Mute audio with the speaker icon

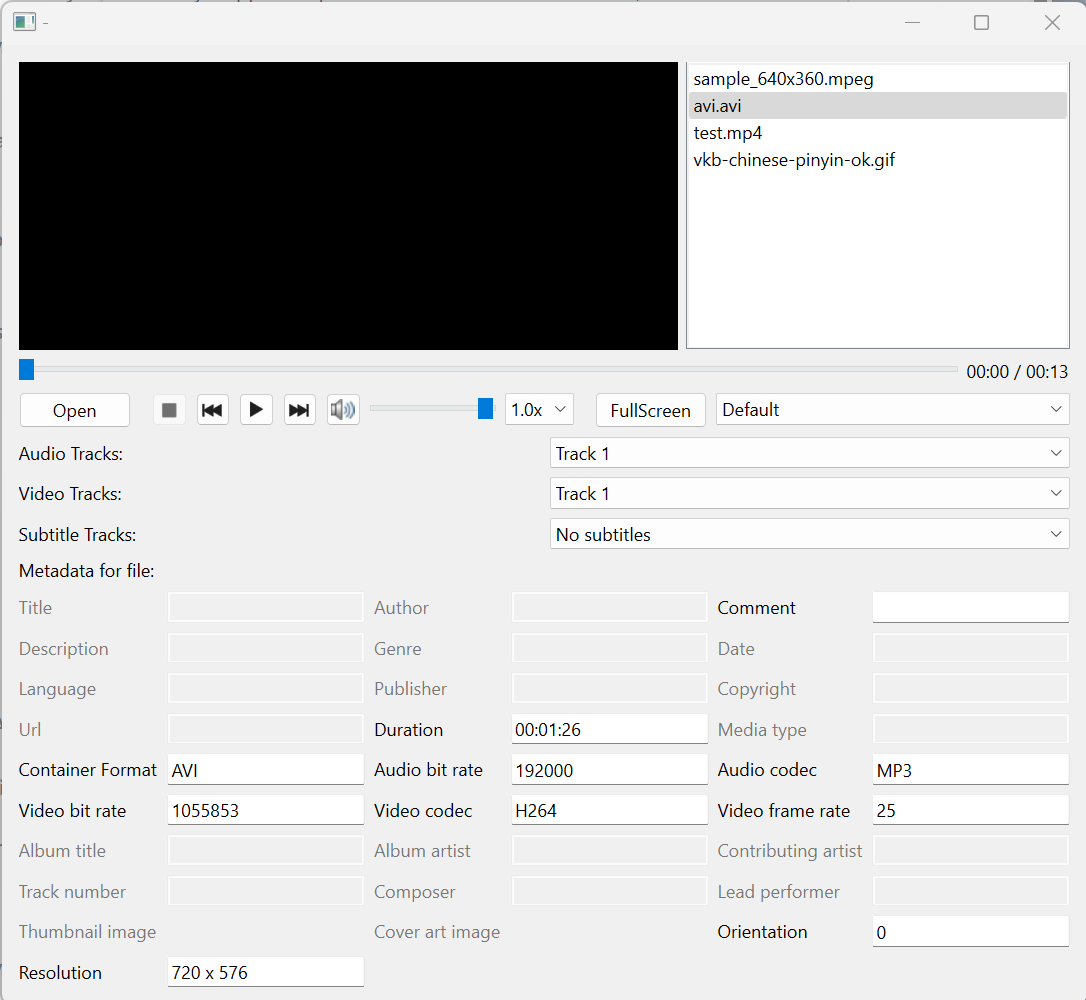point(343,410)
